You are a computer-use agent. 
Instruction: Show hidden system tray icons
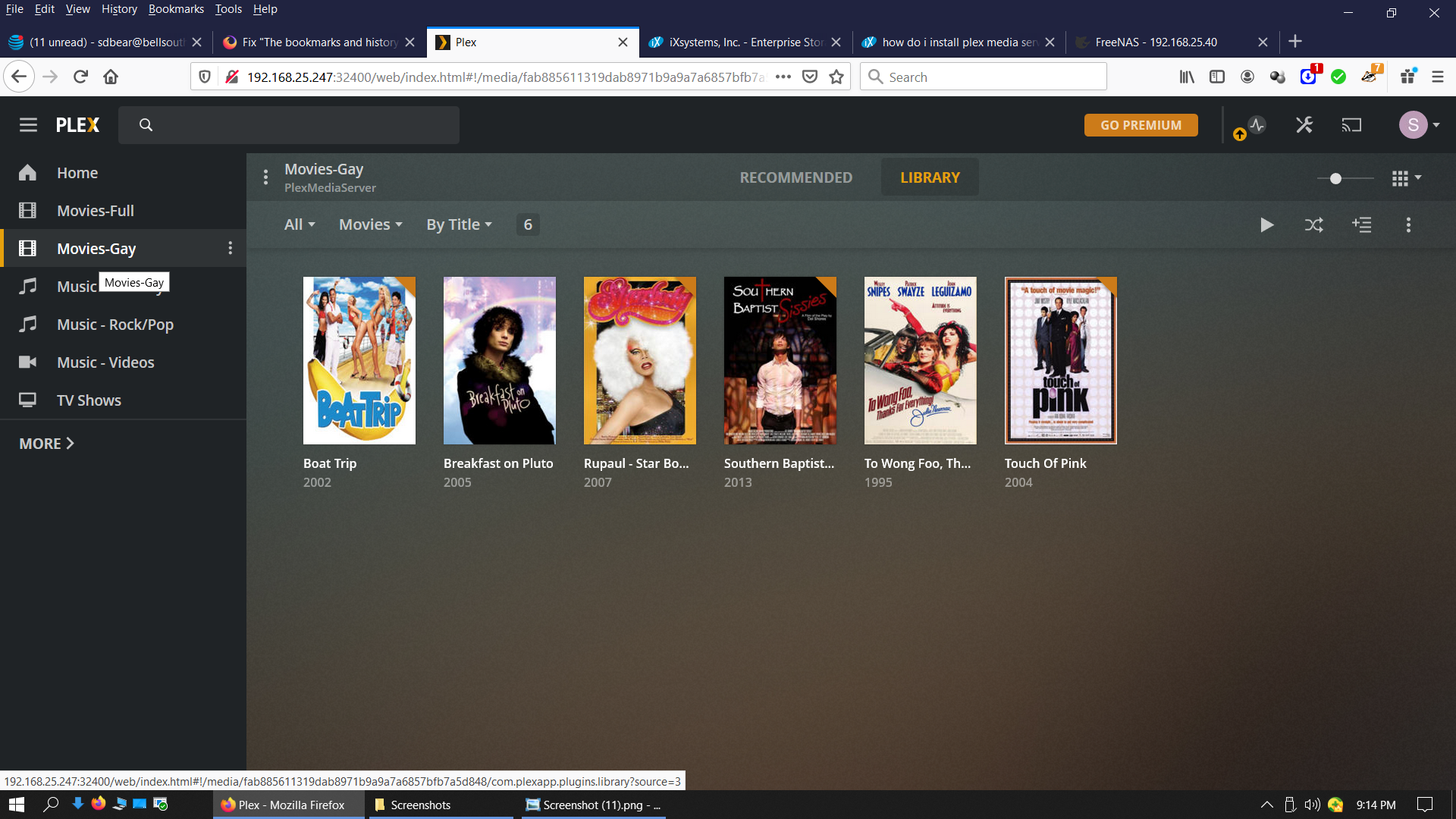coord(1266,805)
